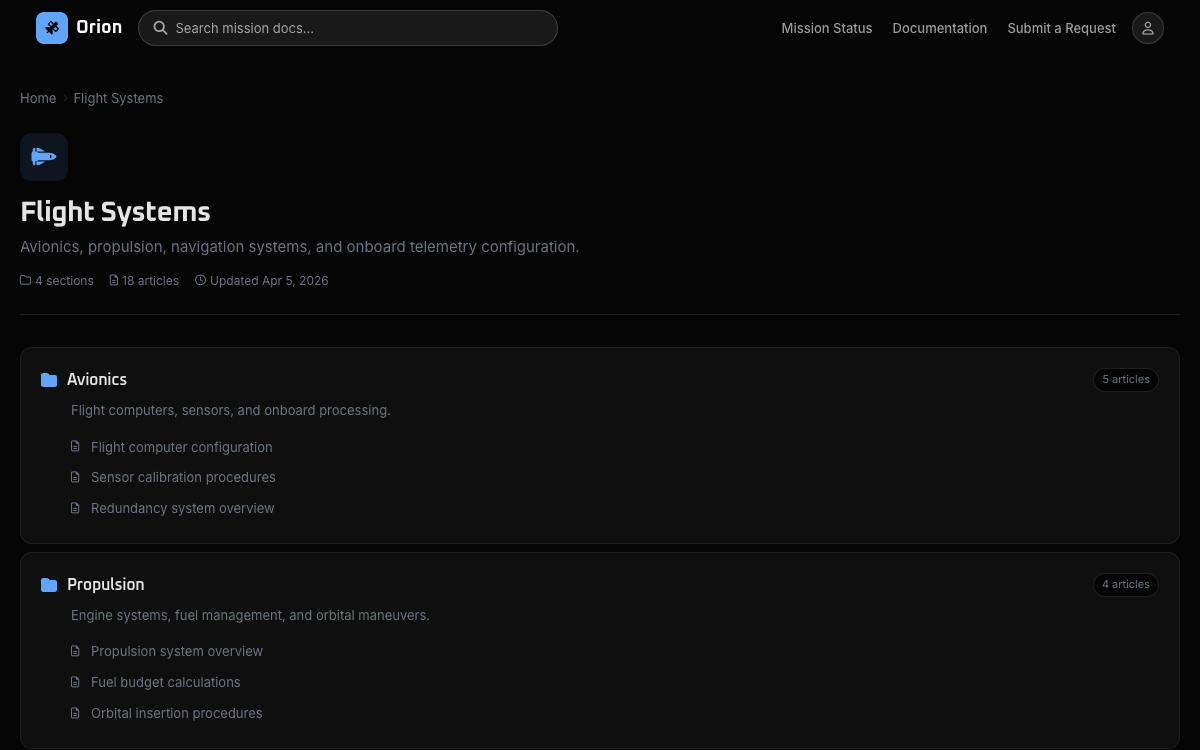Click document icon for Propulsion system overview
Screen dimensions: 1200x750
pyautogui.click(x=75, y=651)
